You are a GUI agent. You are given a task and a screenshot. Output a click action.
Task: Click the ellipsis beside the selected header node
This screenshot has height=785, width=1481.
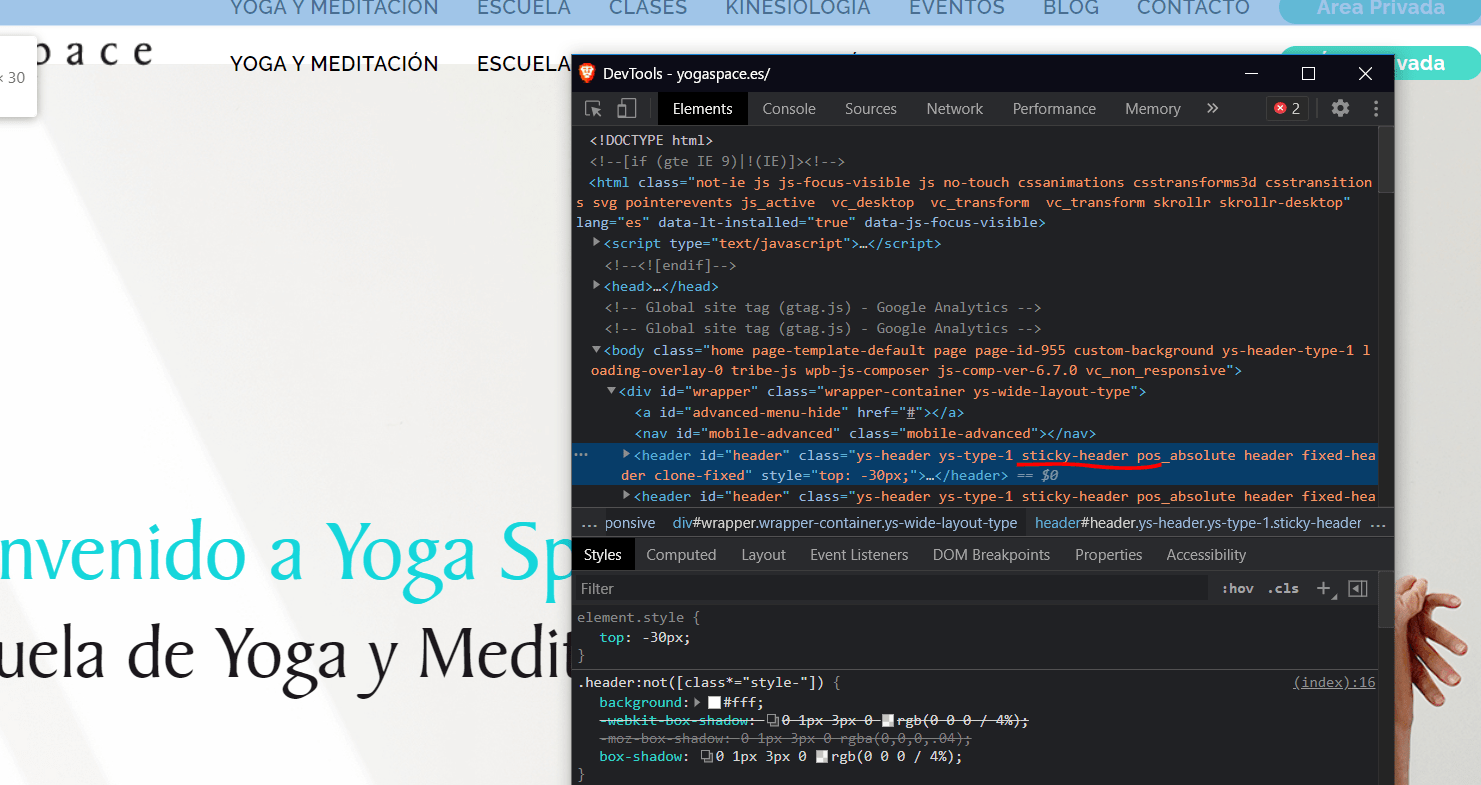[x=581, y=454]
